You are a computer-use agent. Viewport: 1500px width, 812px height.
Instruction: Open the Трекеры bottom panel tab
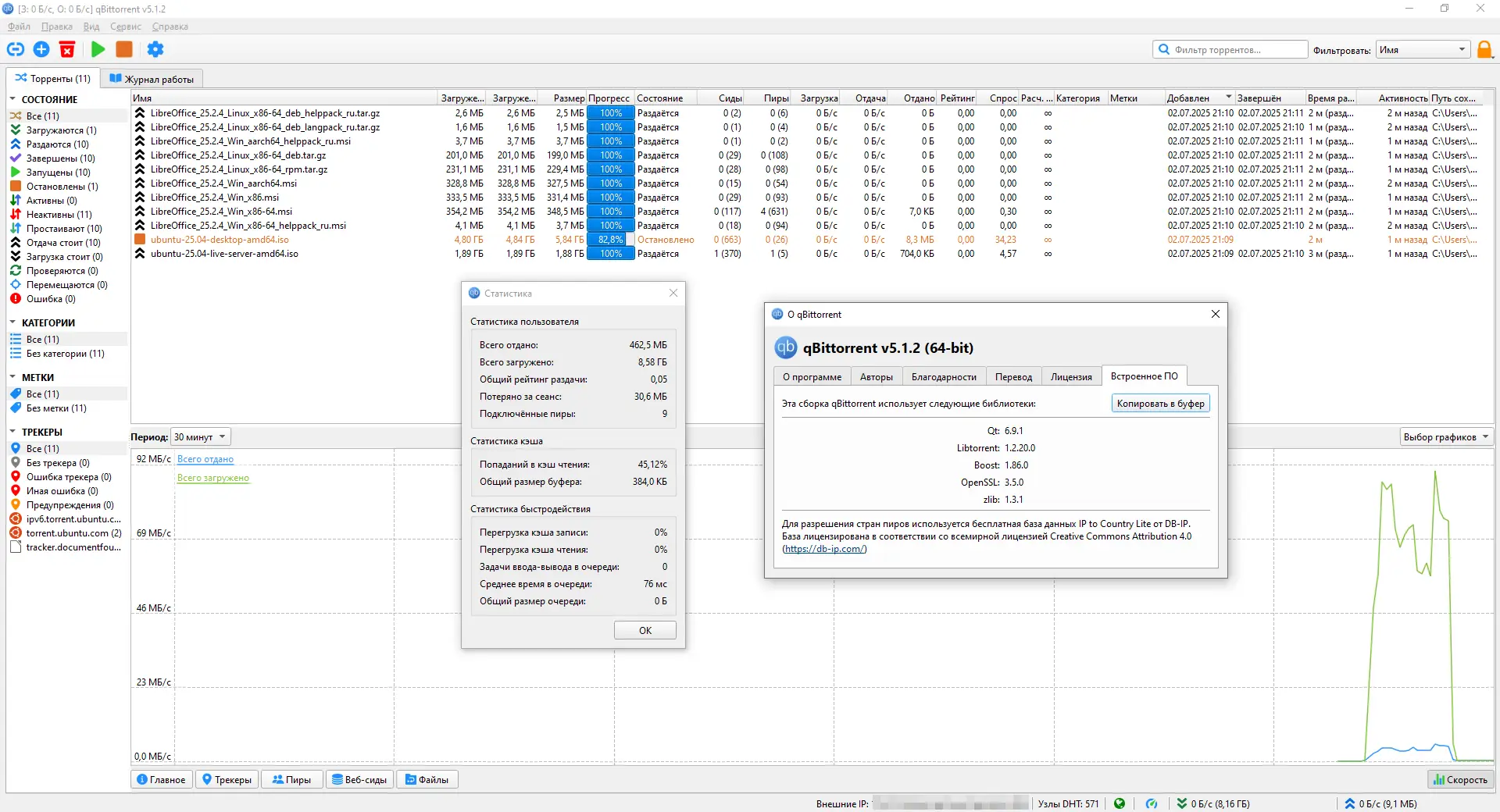(227, 779)
